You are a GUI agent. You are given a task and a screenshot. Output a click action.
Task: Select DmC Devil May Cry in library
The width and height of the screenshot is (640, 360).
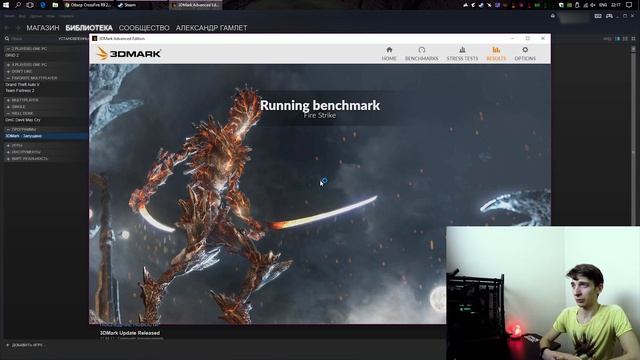pos(23,120)
